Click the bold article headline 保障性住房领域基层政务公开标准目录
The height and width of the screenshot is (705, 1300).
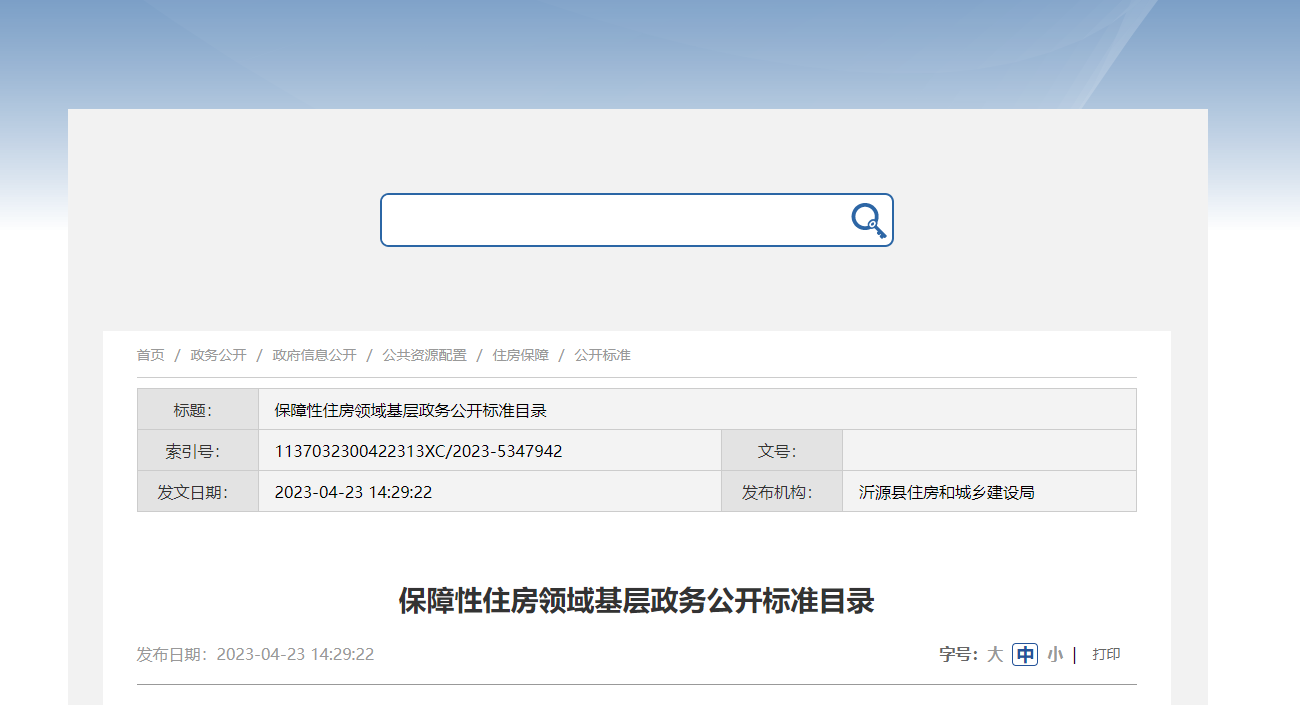click(636, 601)
